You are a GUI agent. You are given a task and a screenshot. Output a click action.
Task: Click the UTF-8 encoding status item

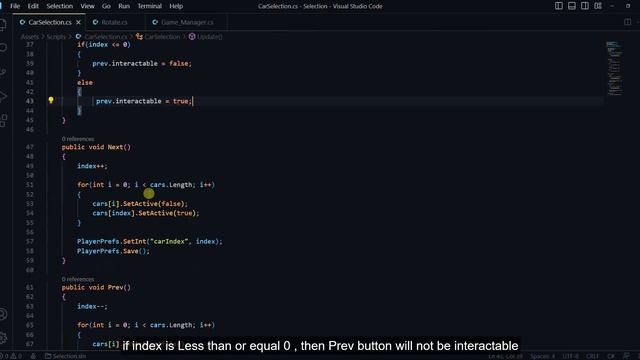click(x=570, y=356)
